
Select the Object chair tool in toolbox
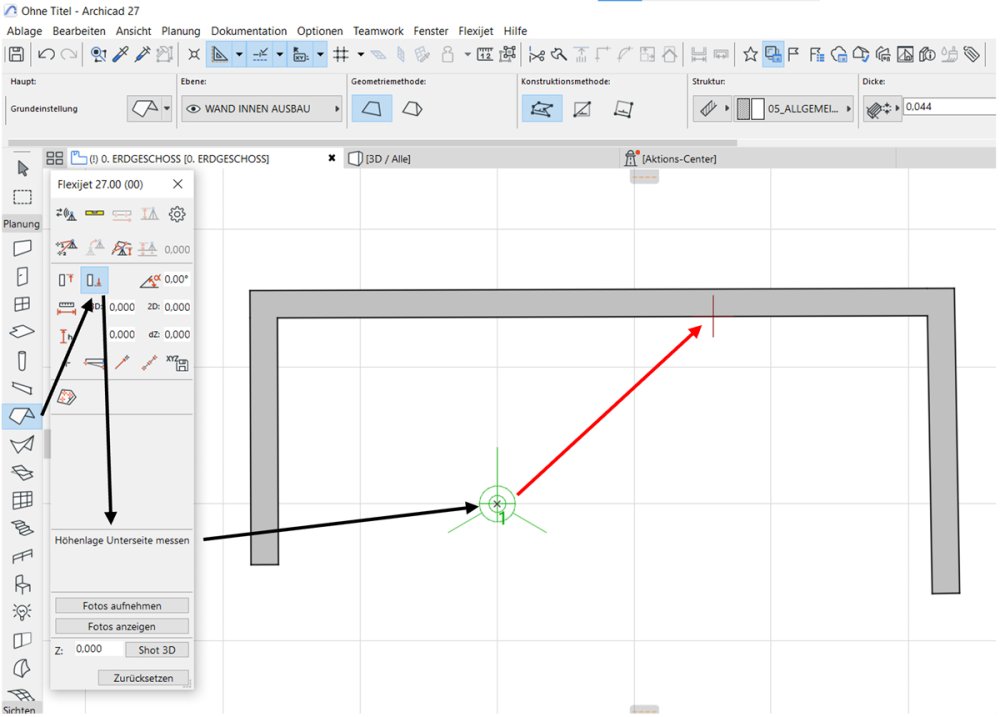tap(22, 584)
